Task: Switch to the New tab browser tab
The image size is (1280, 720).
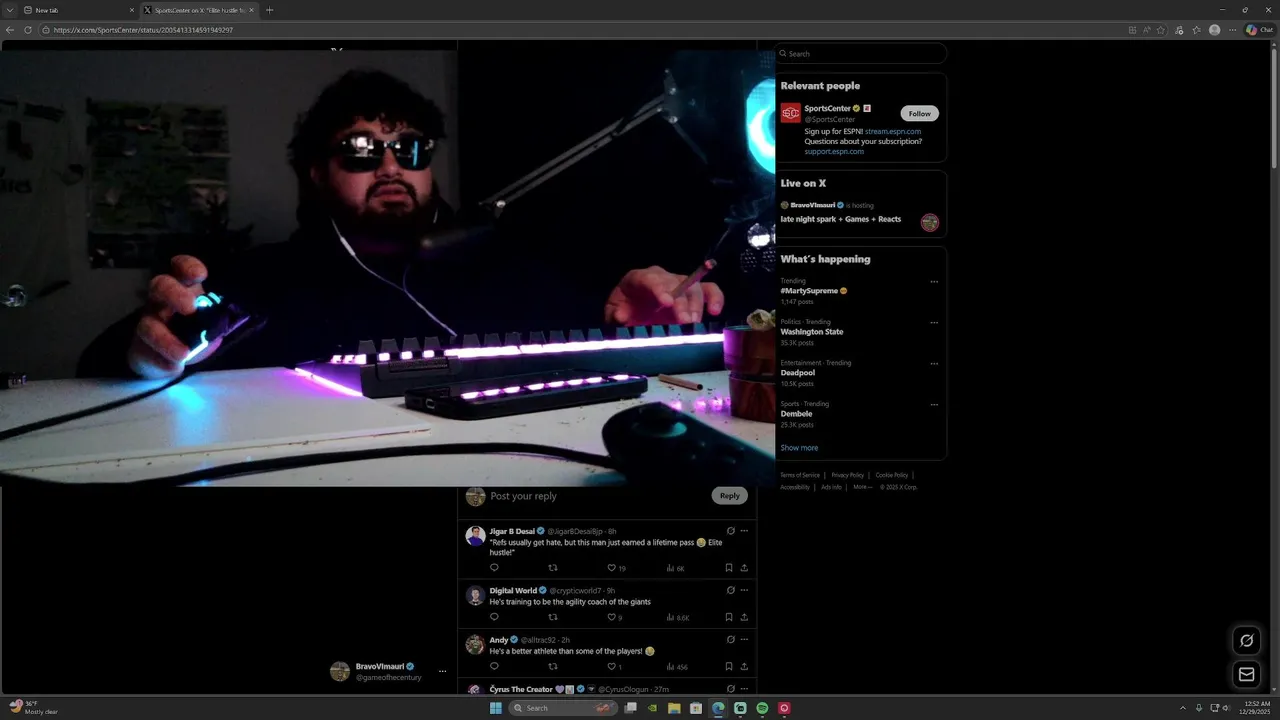Action: tap(78, 10)
